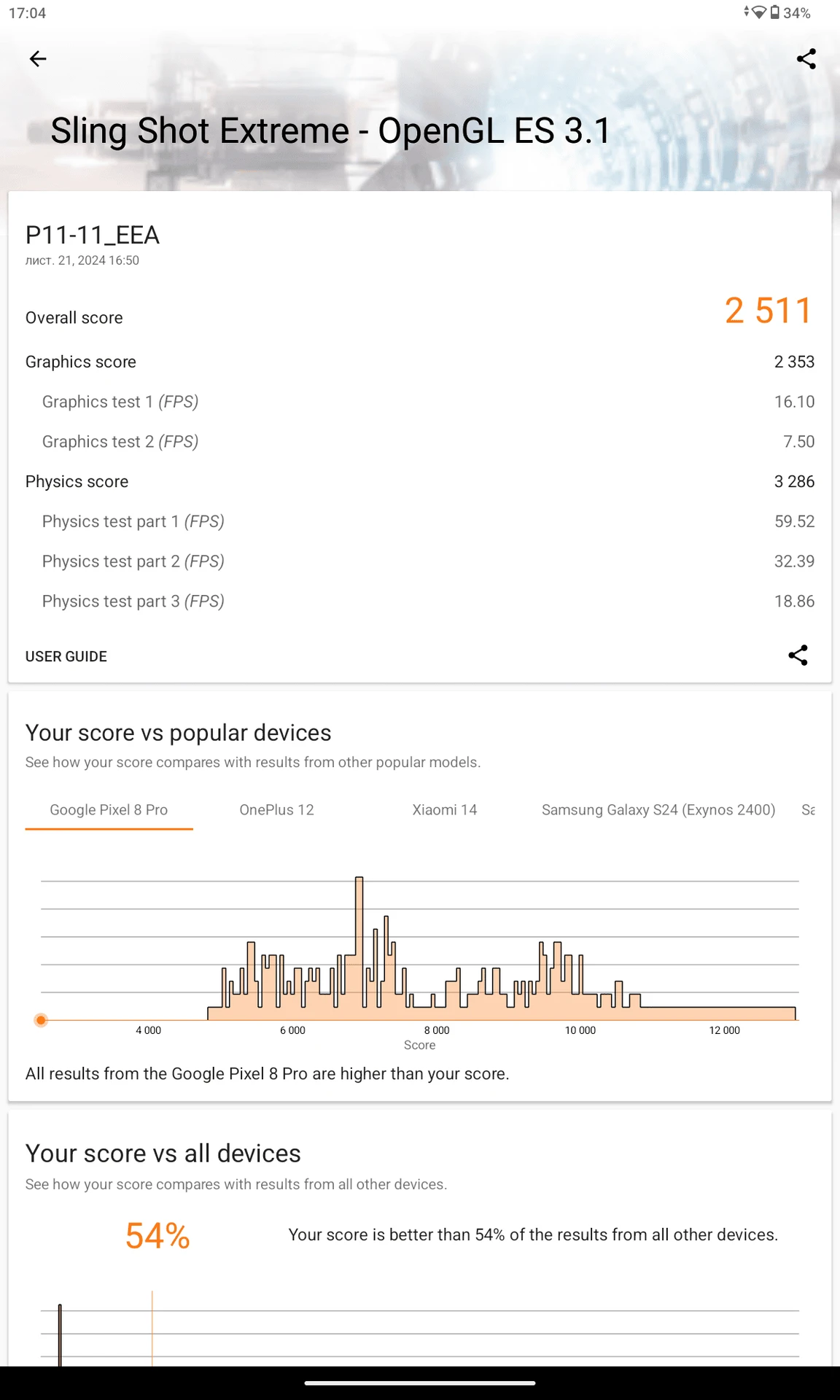Switch to the OnePlus 12 tab
The image size is (840, 1400).
[x=276, y=810]
